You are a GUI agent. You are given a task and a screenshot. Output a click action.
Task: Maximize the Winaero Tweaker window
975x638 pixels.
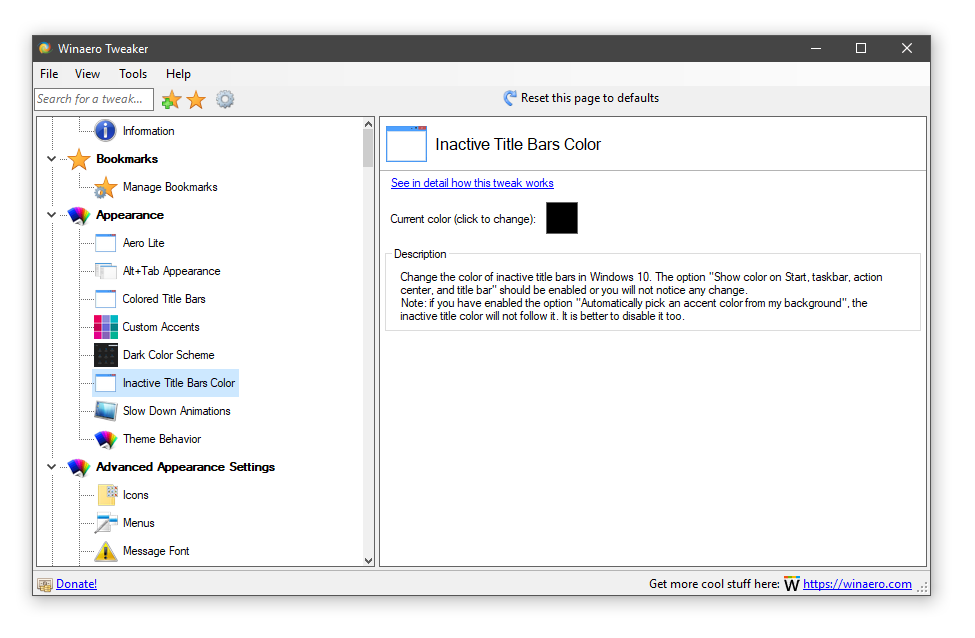(861, 49)
